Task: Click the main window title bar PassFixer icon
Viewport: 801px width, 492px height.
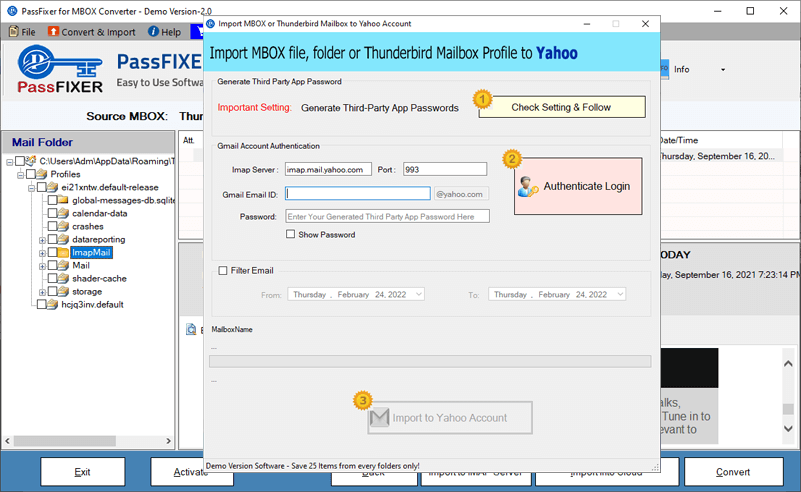Action: [12, 11]
